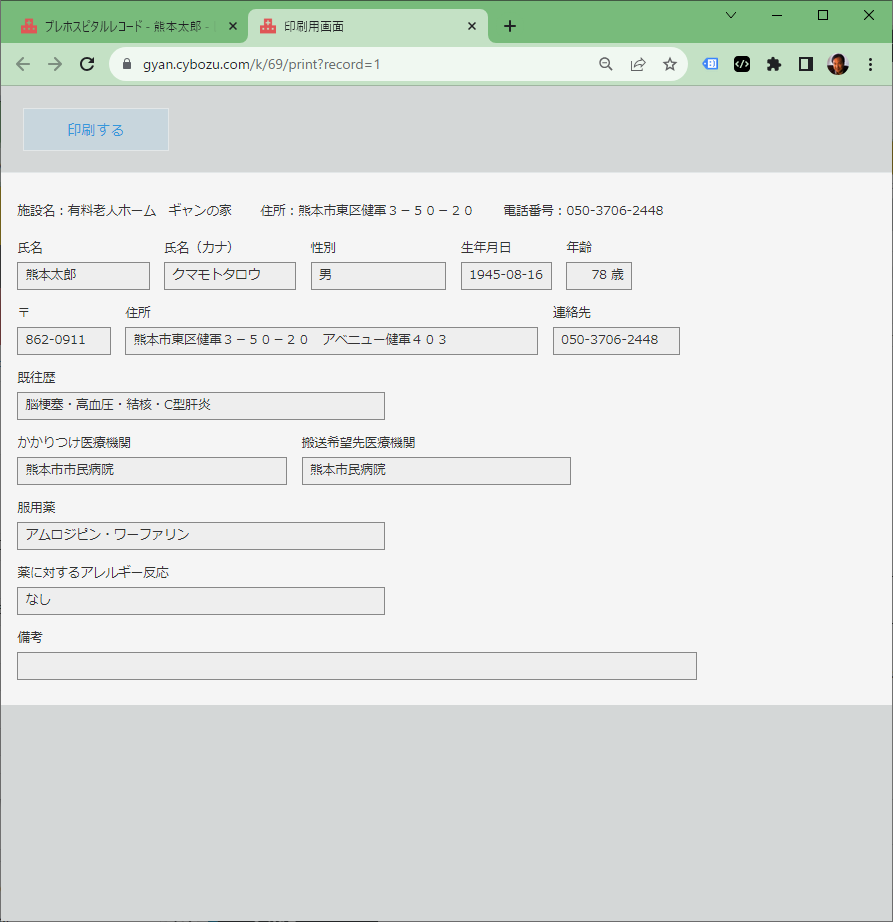Click the 印刷する print button
The height and width of the screenshot is (922, 893).
[x=96, y=130]
